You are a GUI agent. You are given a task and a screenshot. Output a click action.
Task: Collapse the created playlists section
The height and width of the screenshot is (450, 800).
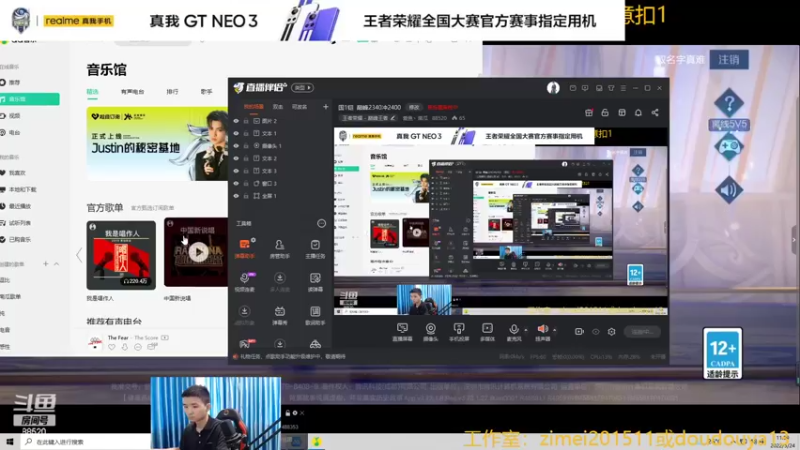pyautogui.click(x=57, y=264)
